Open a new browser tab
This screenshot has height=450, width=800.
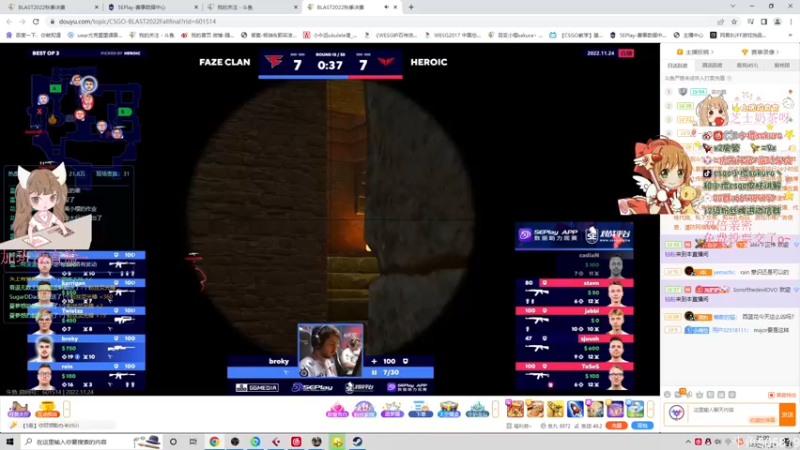pyautogui.click(x=411, y=7)
